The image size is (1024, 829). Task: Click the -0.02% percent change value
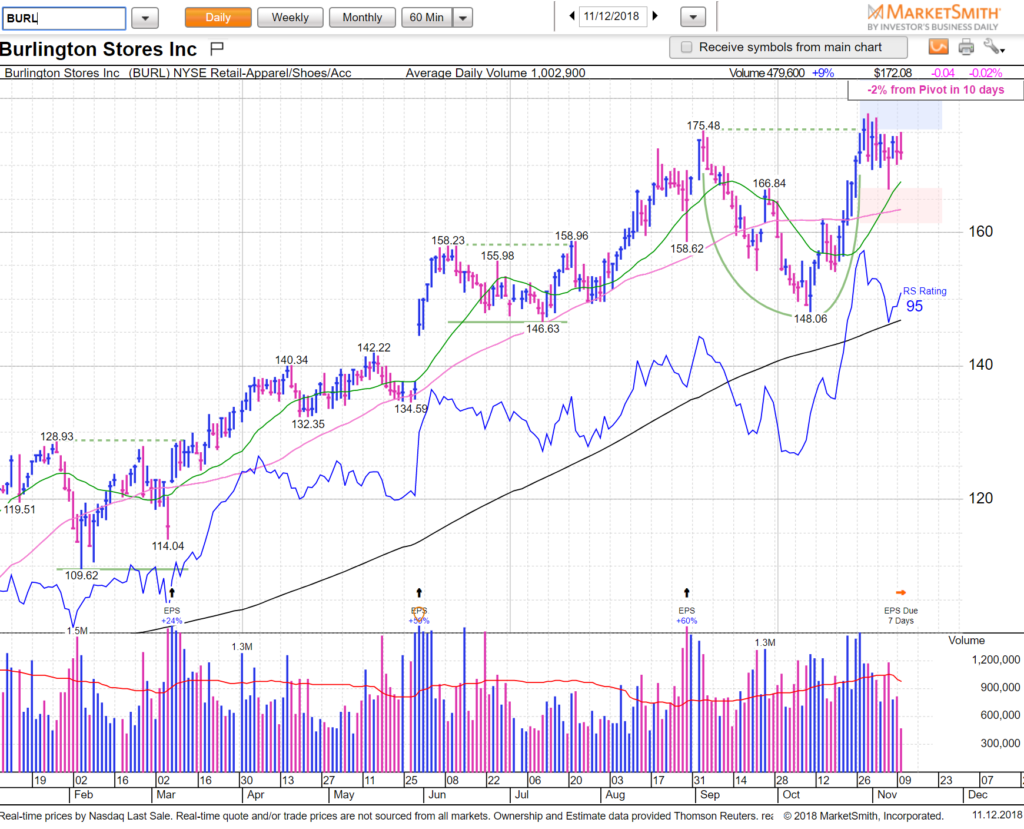[985, 73]
